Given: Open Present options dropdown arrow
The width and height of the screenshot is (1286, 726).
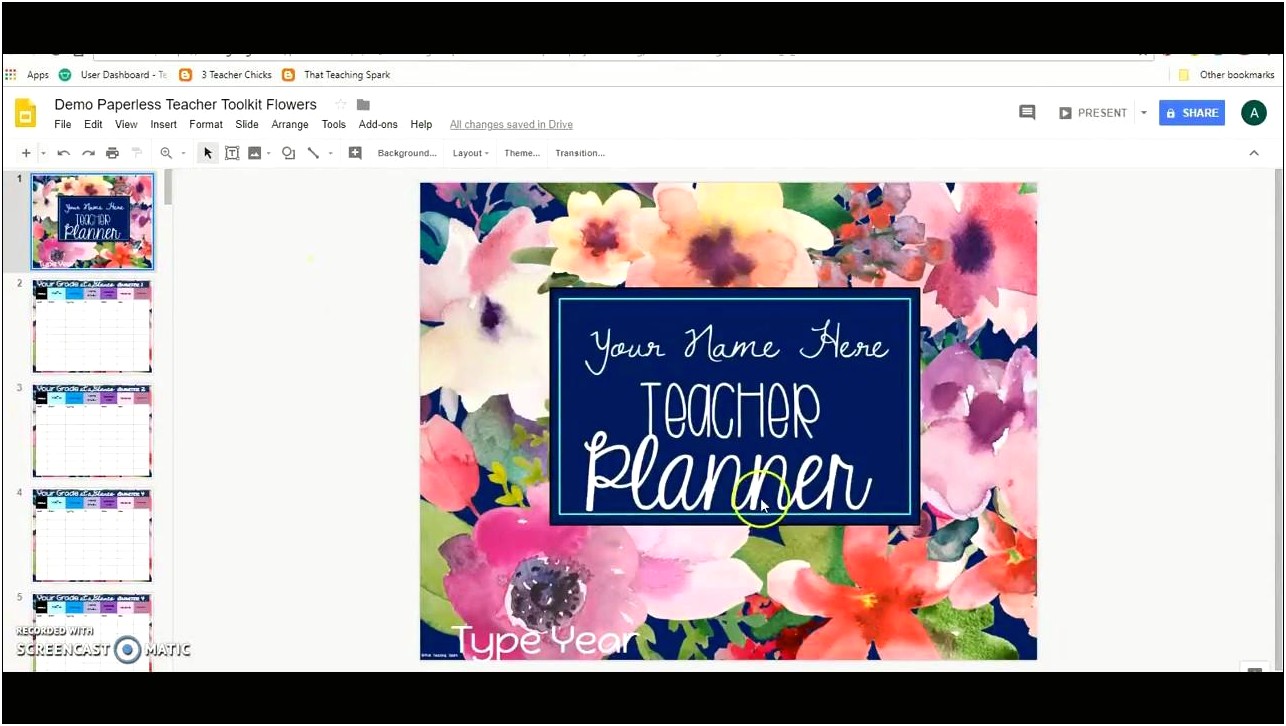Looking at the screenshot, I should coord(1144,113).
